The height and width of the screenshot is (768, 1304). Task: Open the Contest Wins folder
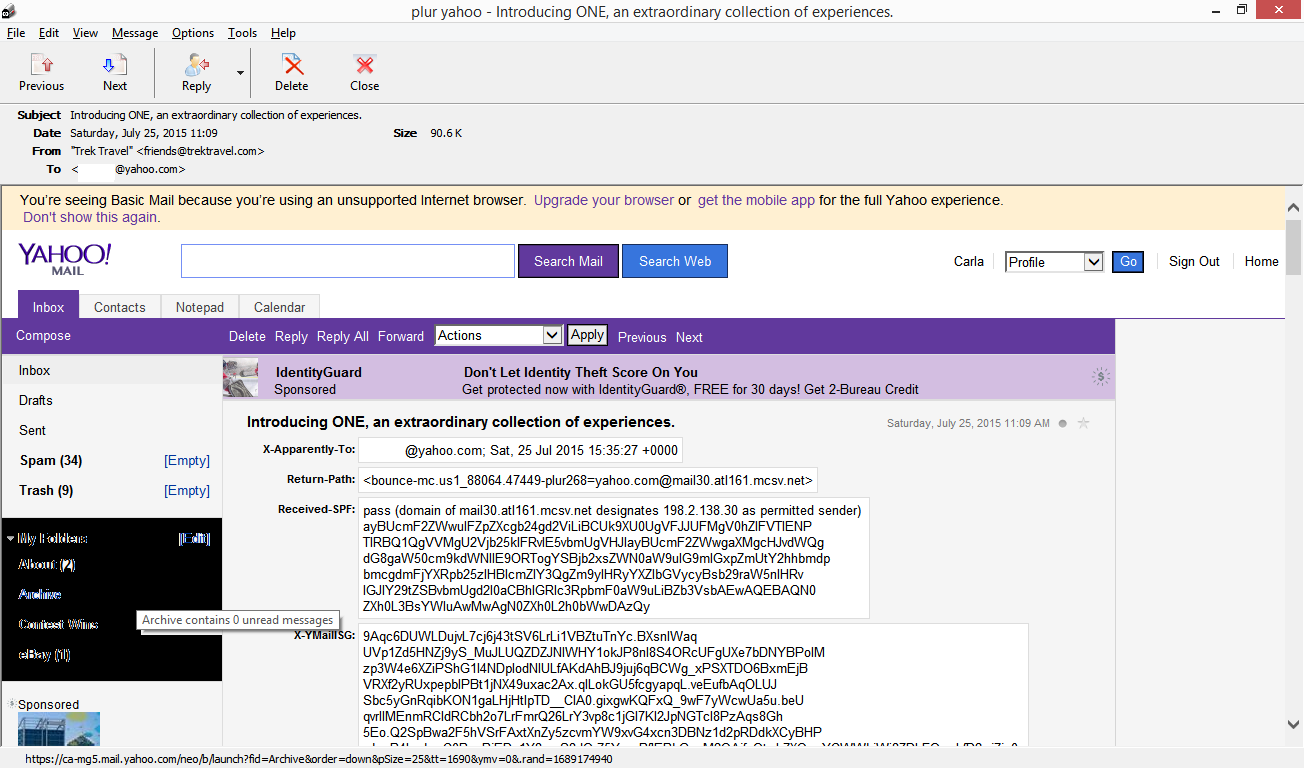(x=58, y=625)
